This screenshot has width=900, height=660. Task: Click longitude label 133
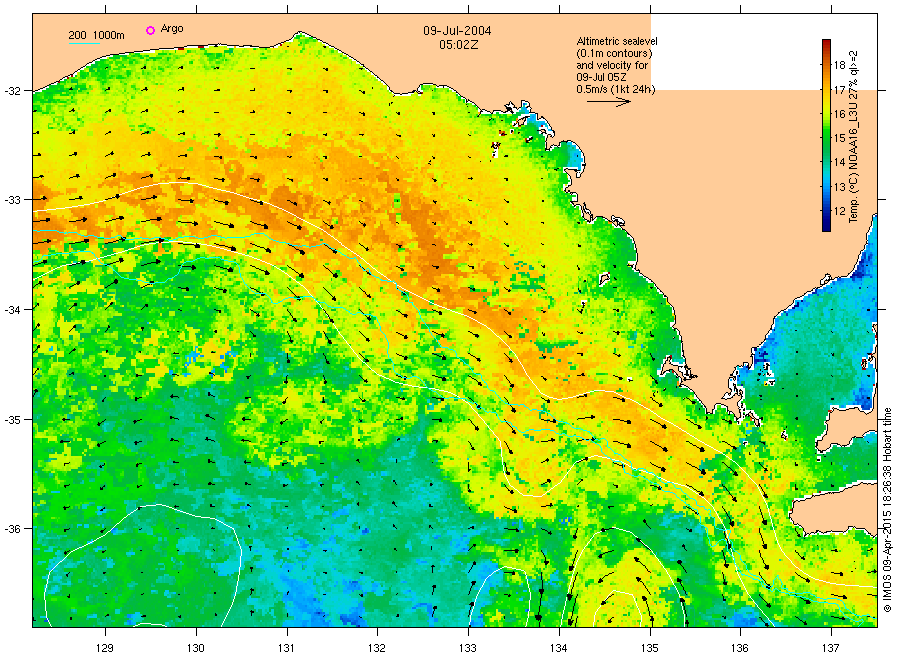468,648
